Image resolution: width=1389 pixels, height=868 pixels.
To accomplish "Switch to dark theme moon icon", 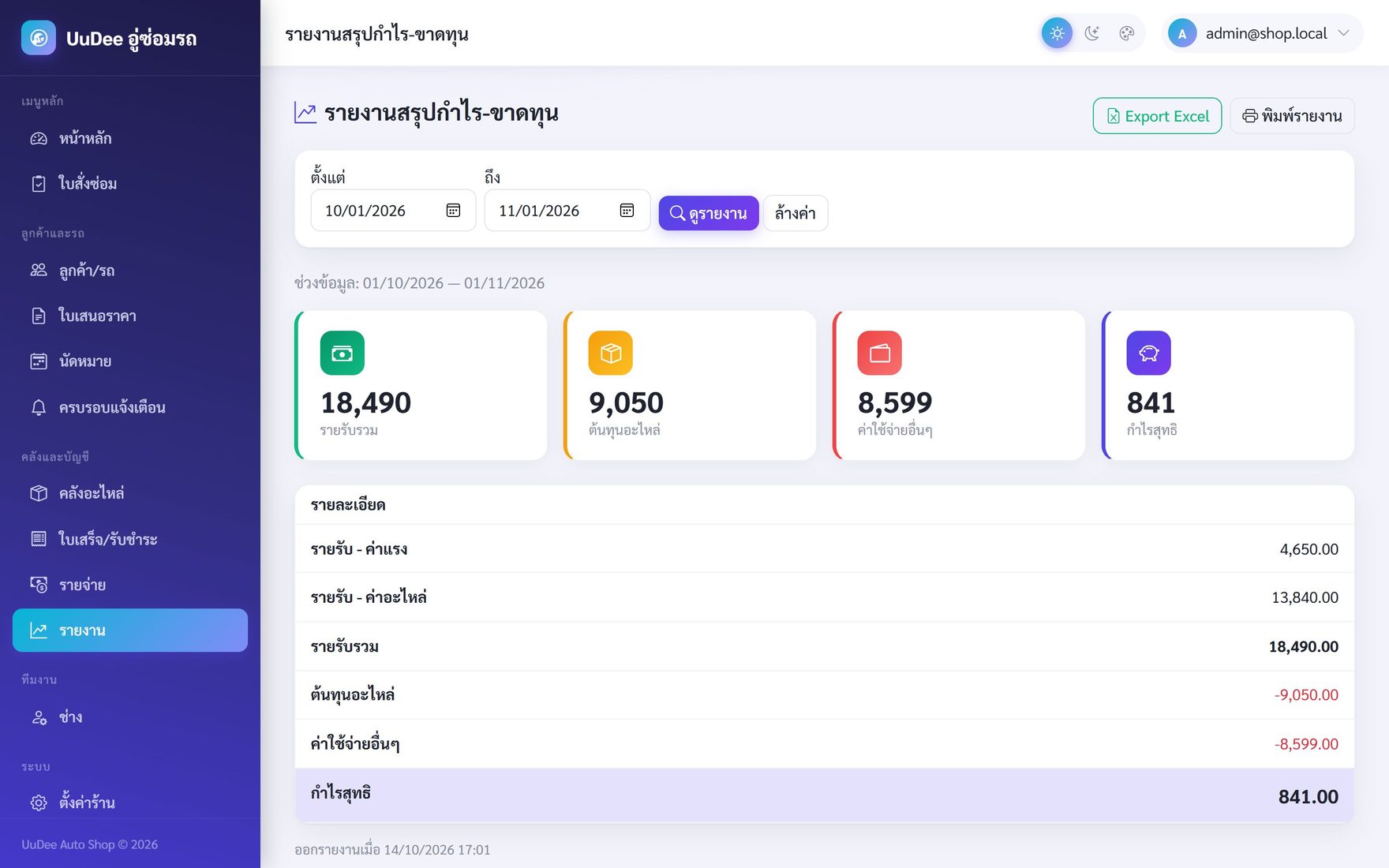I will click(1091, 33).
